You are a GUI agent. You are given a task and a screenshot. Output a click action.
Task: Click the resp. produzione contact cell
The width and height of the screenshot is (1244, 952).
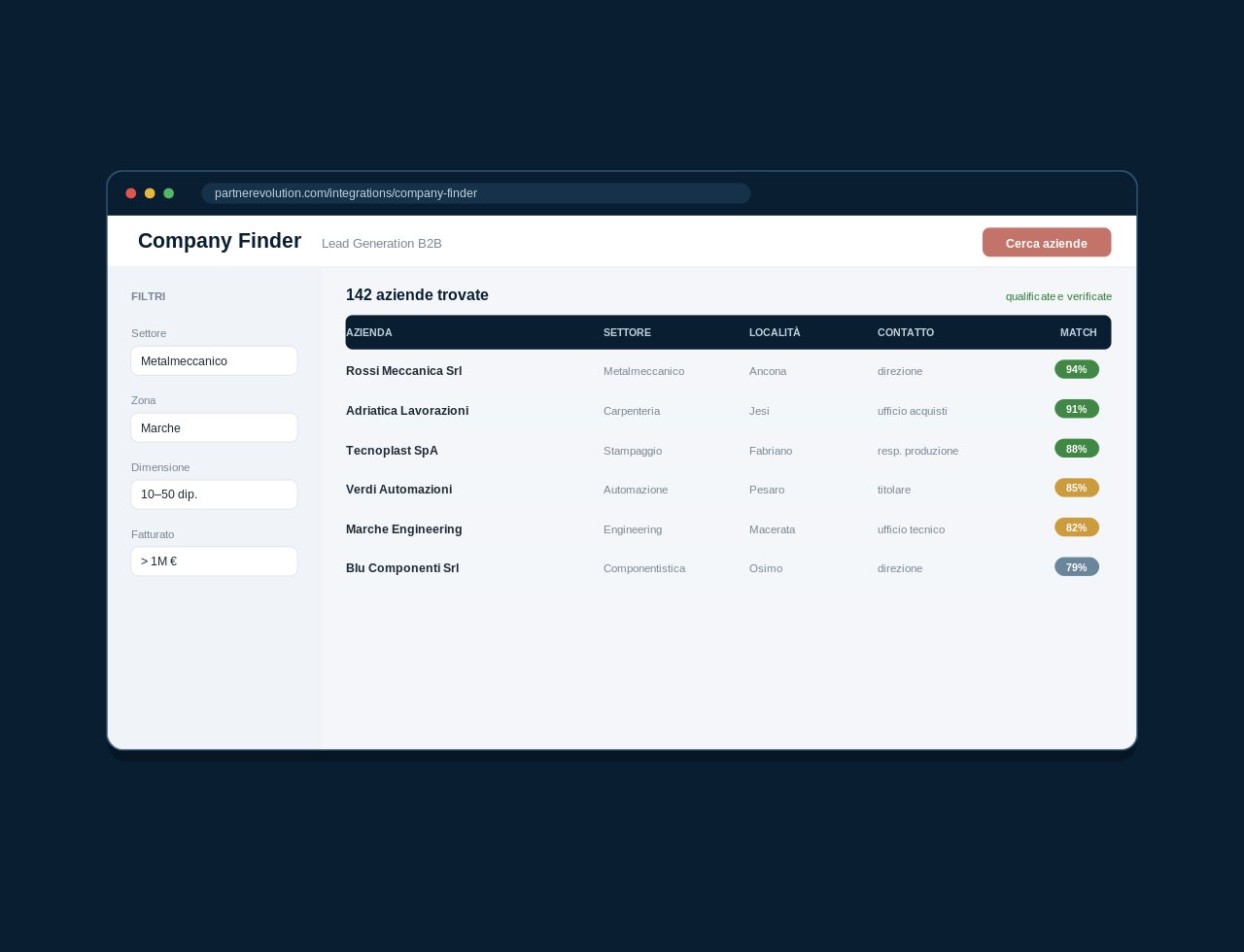coord(918,451)
